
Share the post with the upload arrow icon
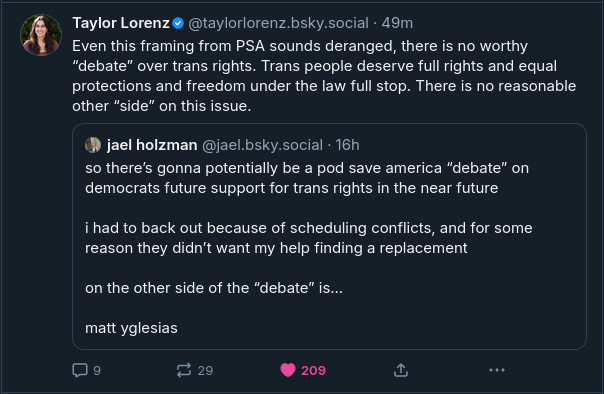[x=401, y=370]
